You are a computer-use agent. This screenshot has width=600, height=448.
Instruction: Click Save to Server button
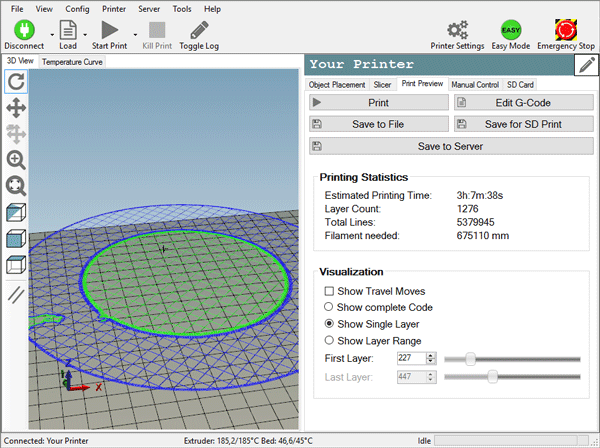click(451, 146)
